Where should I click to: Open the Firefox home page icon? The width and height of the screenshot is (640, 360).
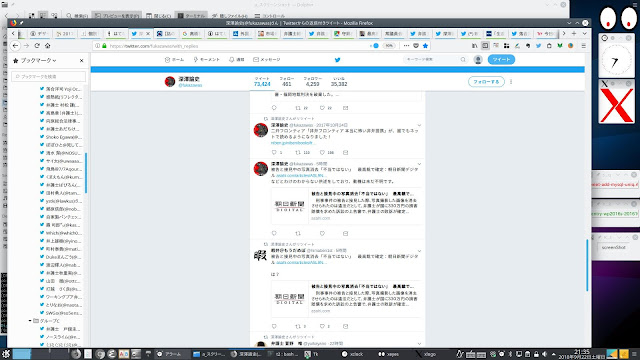[x=48, y=46]
